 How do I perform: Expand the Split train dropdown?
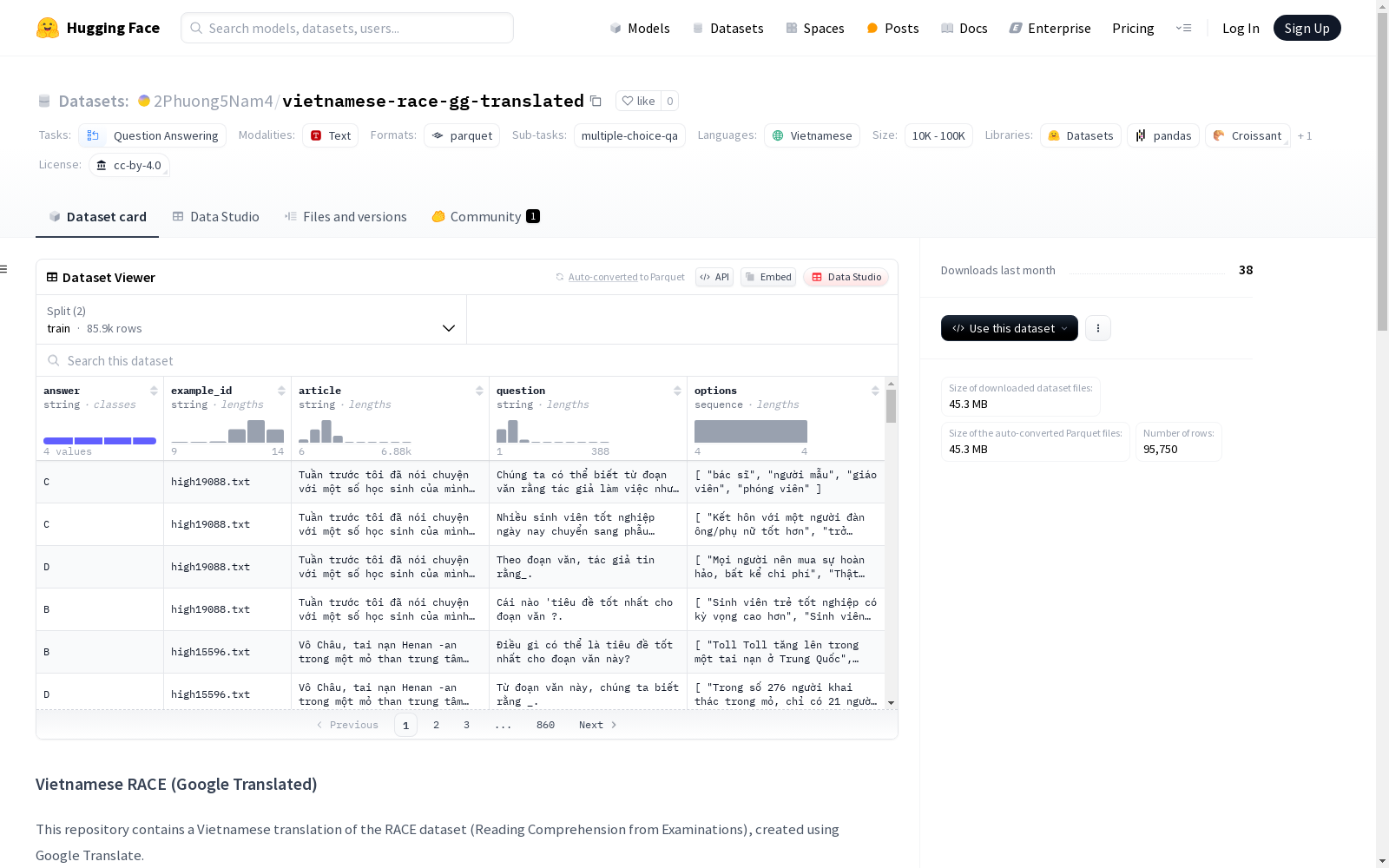pos(252,319)
